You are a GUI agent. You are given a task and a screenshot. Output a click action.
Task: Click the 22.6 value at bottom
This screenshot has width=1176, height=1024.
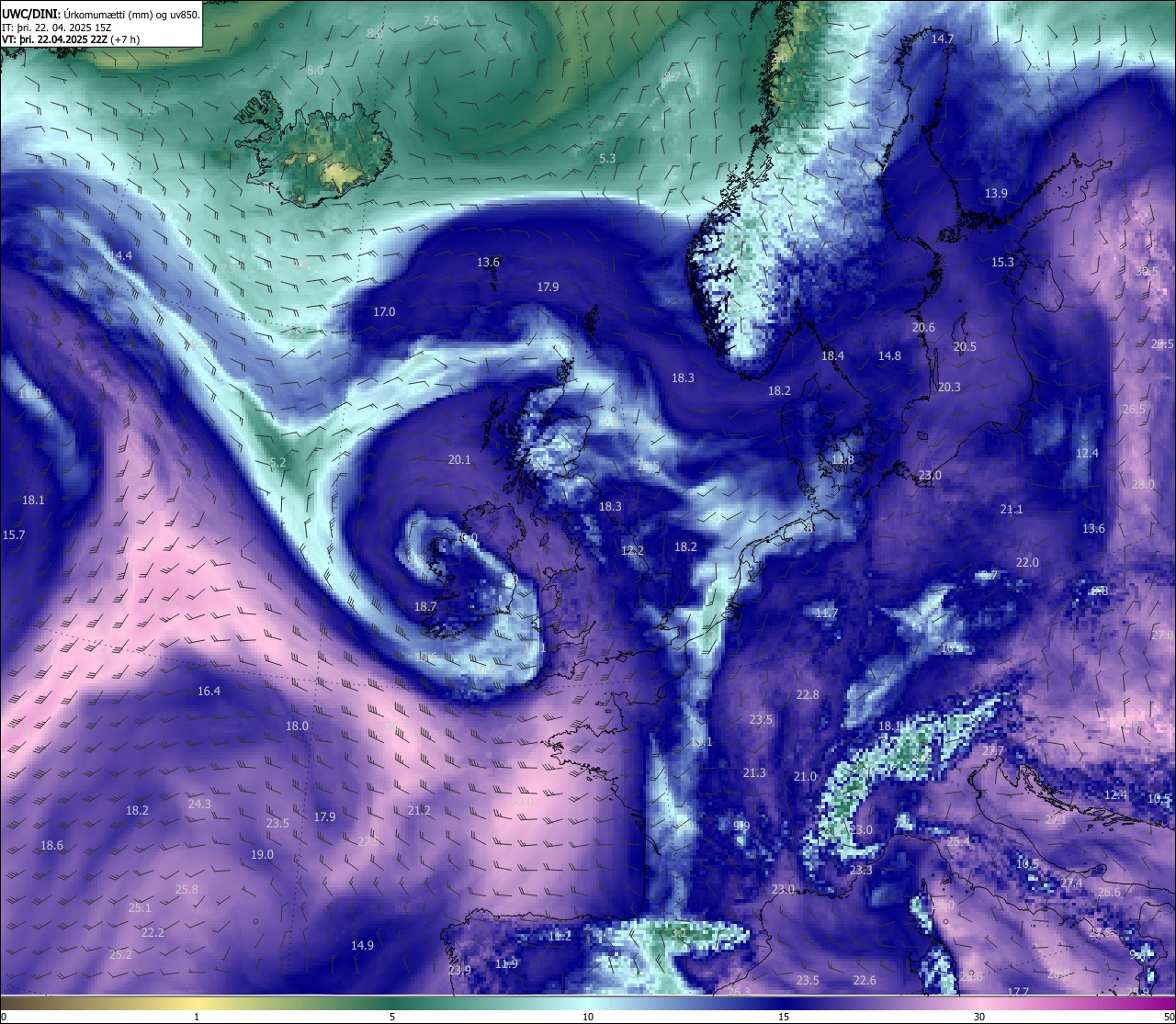point(865,980)
